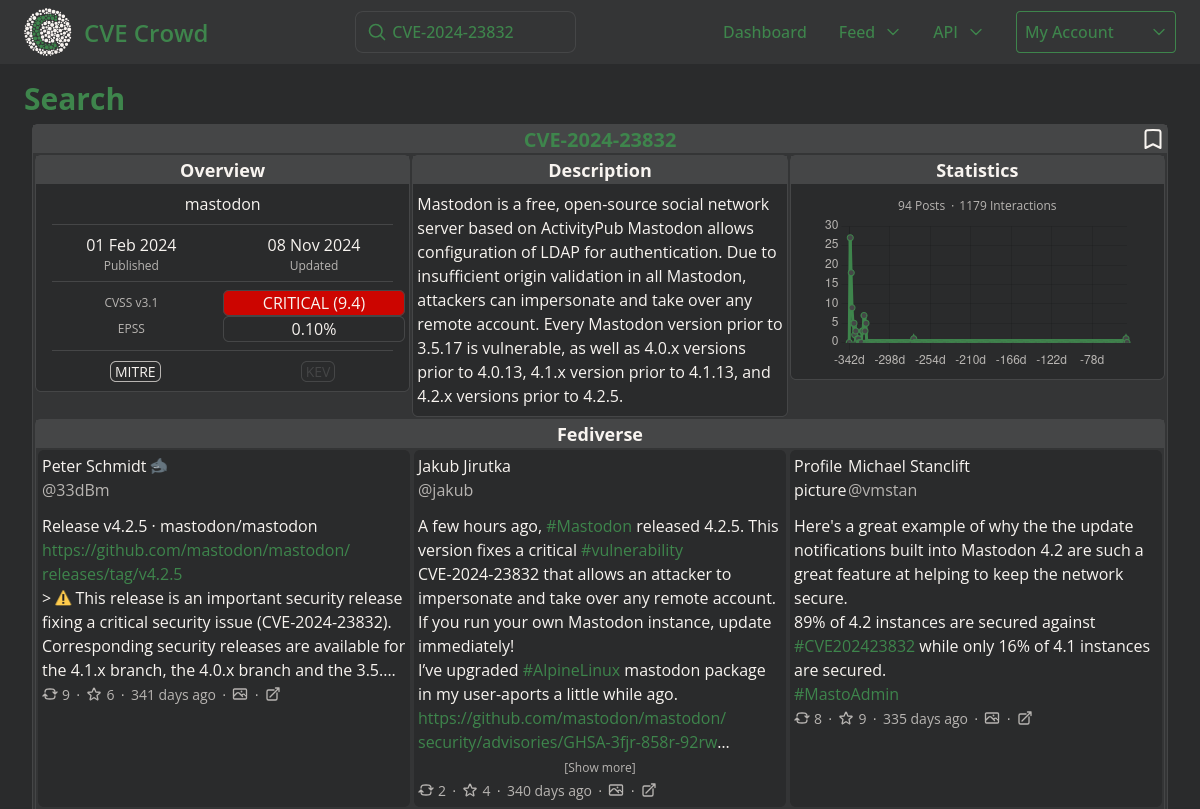Go to the Dashboard page
The height and width of the screenshot is (809, 1200).
765,32
